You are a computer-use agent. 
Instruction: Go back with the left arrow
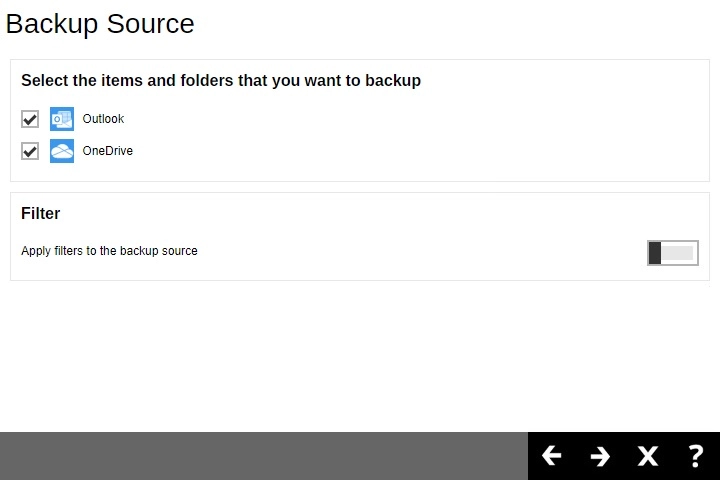pyautogui.click(x=551, y=456)
